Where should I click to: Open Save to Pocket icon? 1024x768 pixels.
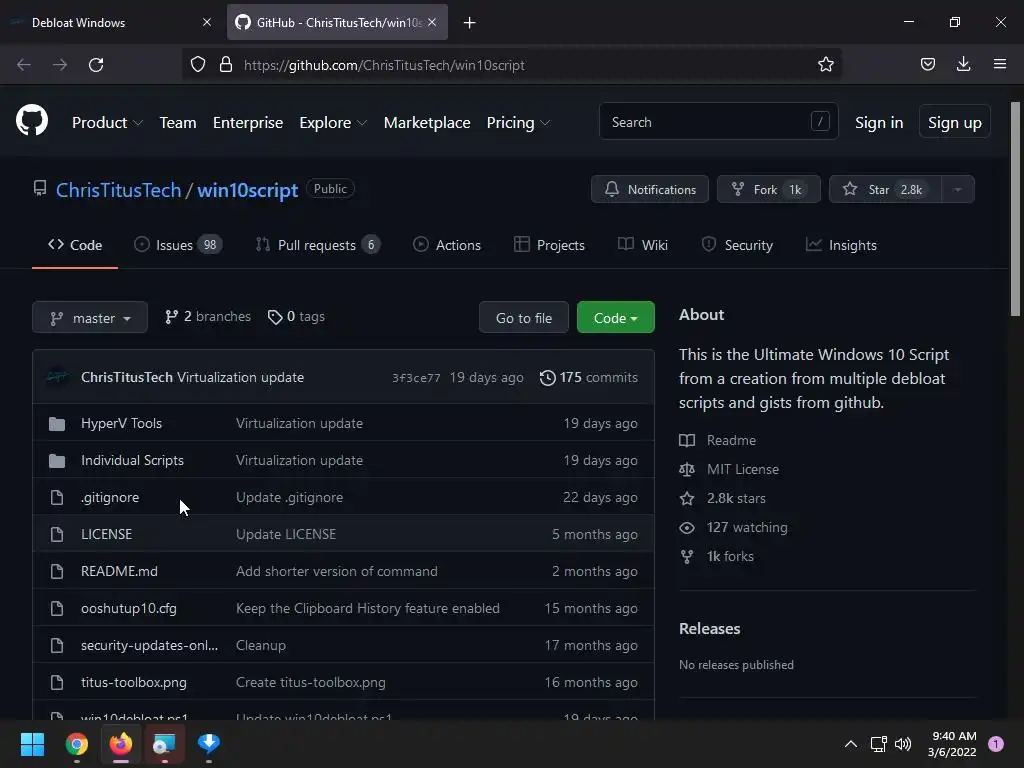(x=927, y=64)
